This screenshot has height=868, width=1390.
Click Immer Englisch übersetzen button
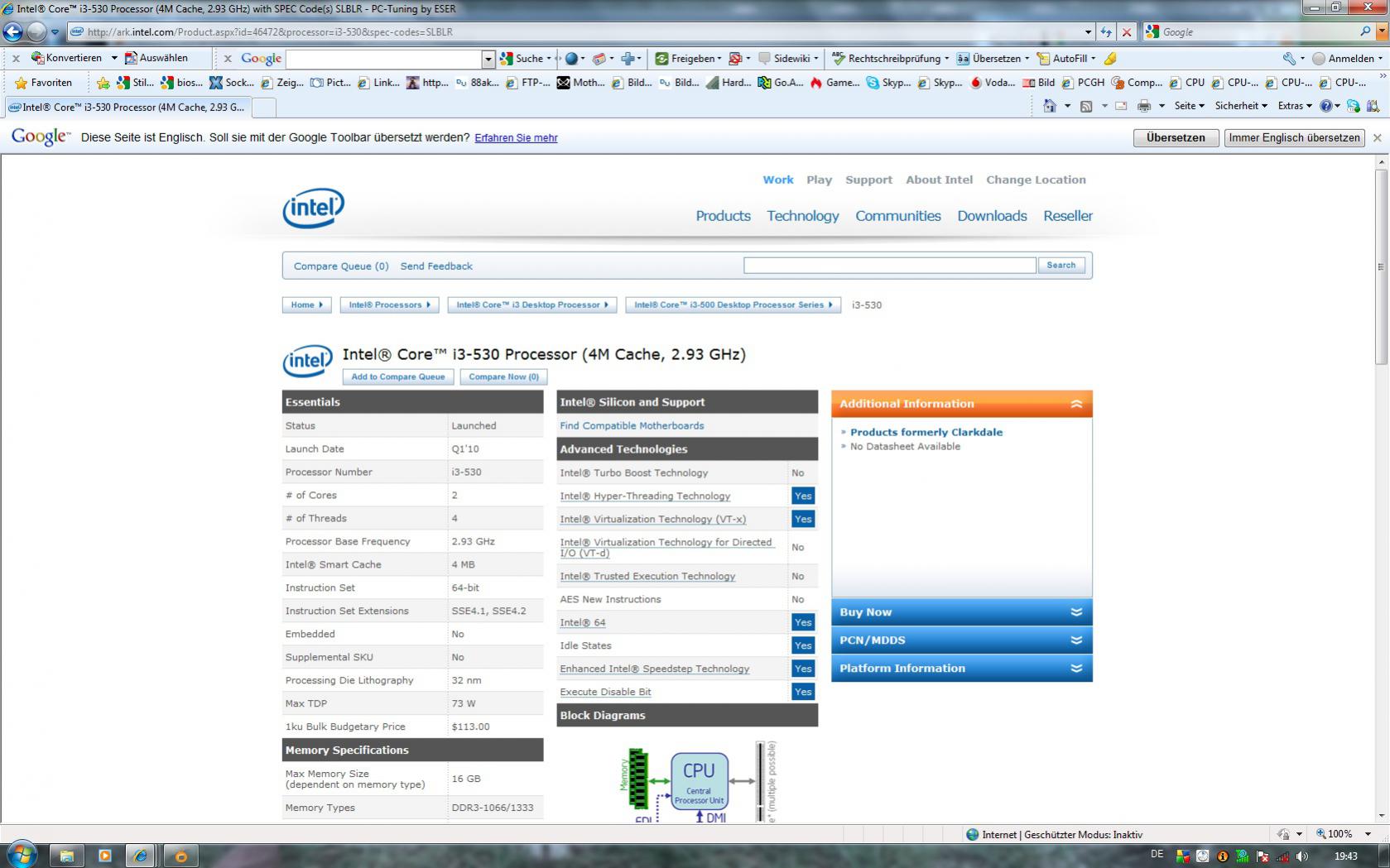click(1294, 138)
